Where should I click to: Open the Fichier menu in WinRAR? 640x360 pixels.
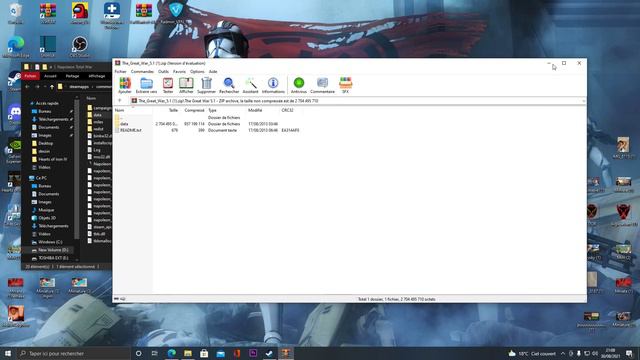[x=120, y=71]
